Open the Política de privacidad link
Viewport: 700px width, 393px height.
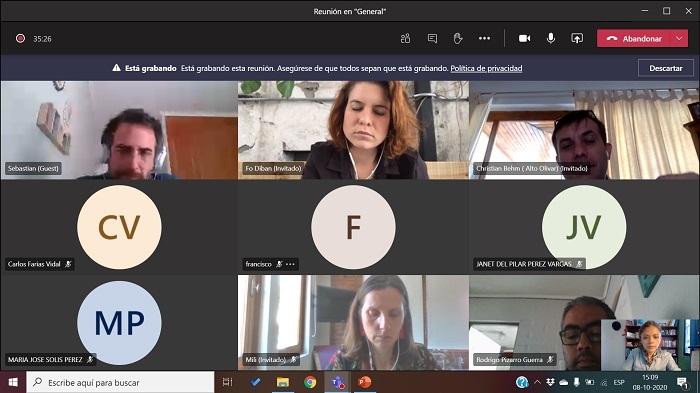click(x=486, y=68)
